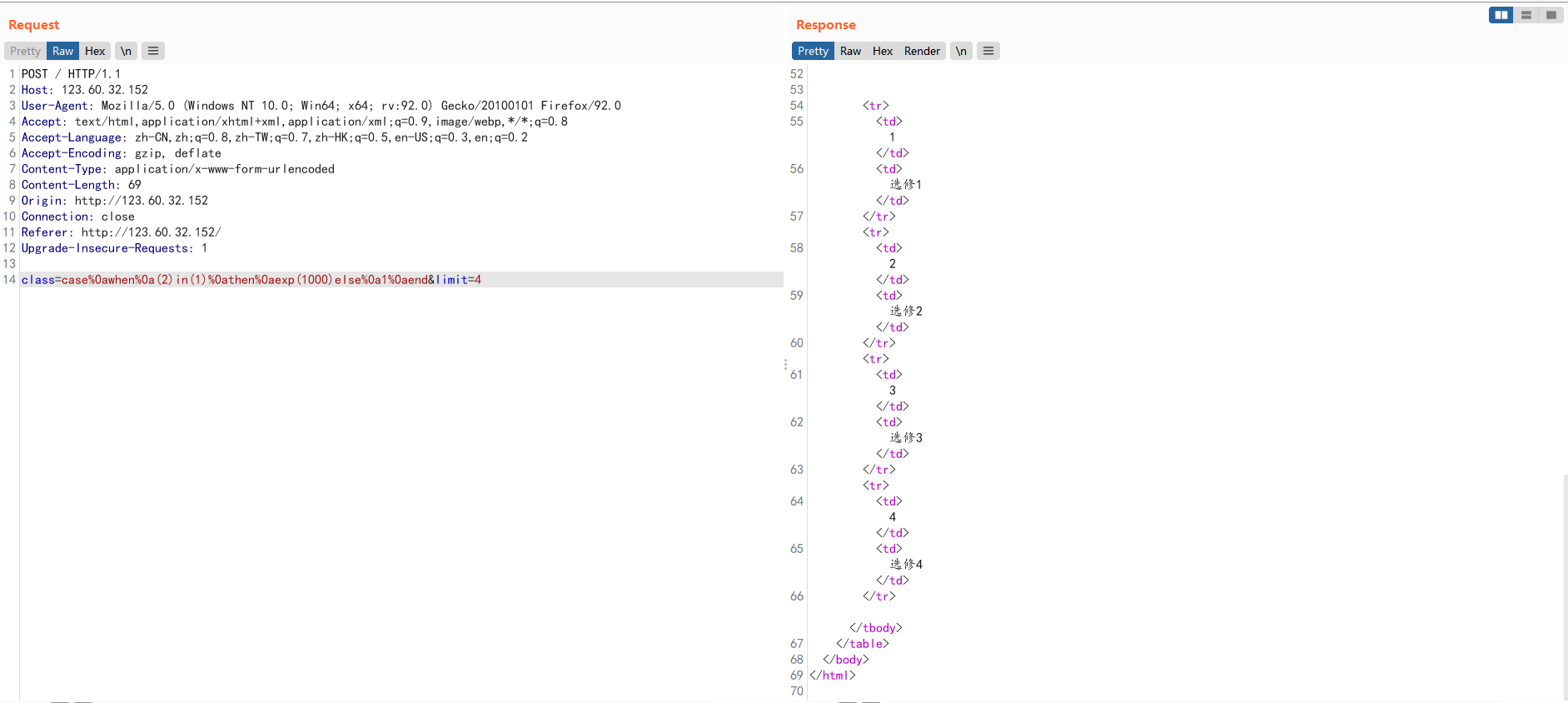This screenshot has width=1568, height=703.
Task: Click the pane divider handle between Request and Response
Action: pos(785,365)
